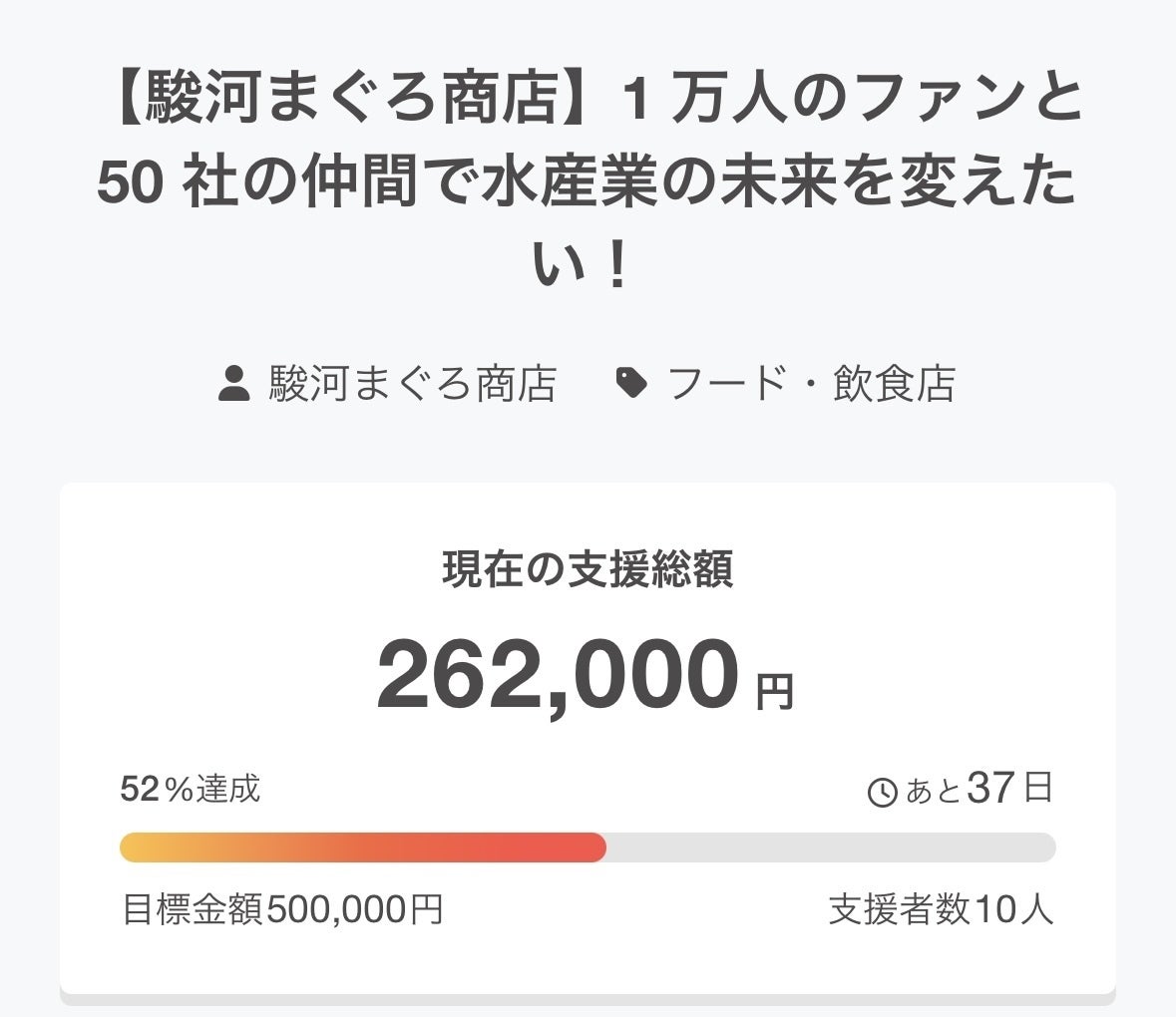Screen dimensions: 1176x1017
Task: Click the 達成 text after 52%
Action: pos(228,790)
